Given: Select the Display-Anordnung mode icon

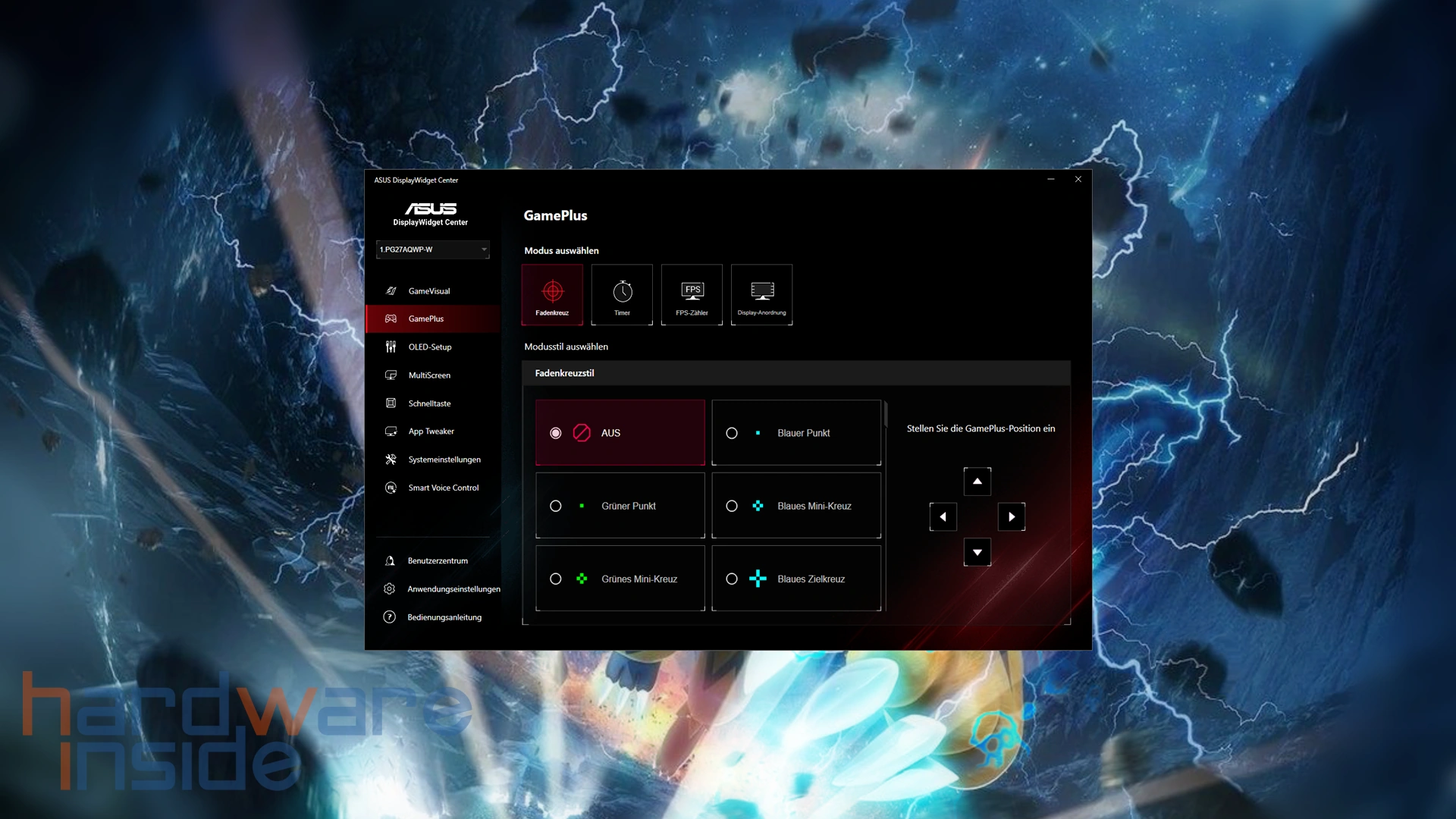Looking at the screenshot, I should (x=761, y=294).
